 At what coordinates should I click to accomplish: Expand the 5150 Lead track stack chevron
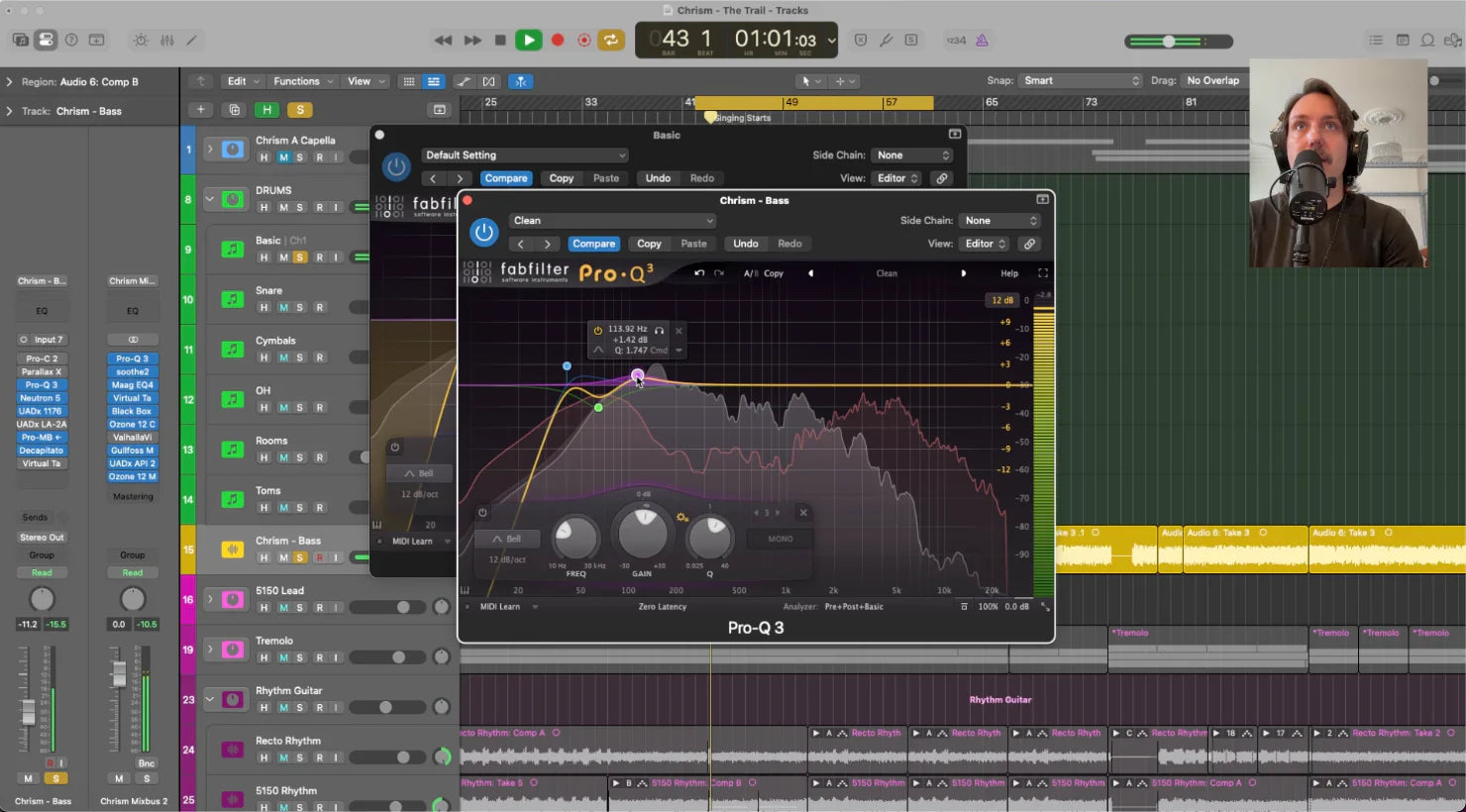pos(209,599)
